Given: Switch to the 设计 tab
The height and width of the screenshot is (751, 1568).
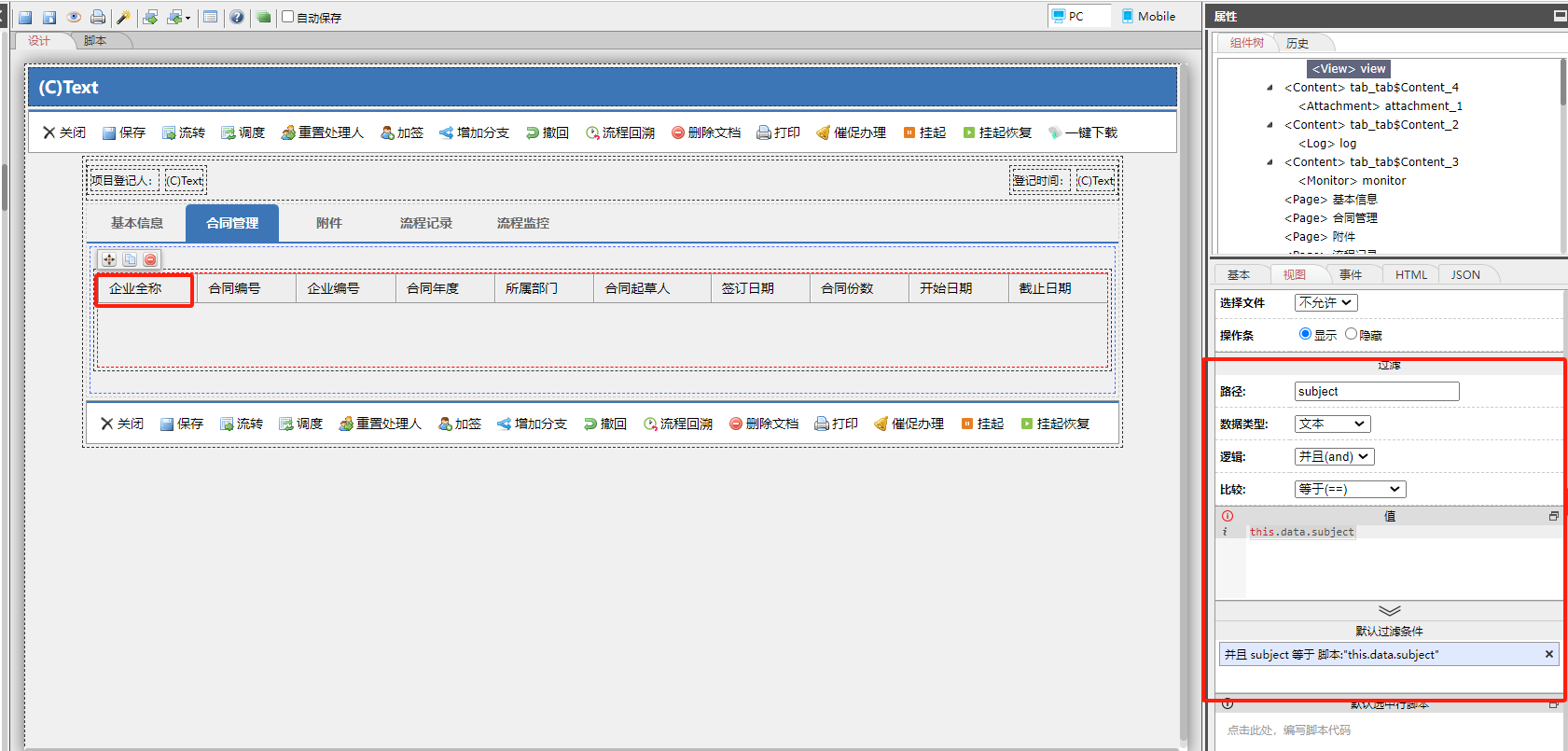Looking at the screenshot, I should click(39, 41).
